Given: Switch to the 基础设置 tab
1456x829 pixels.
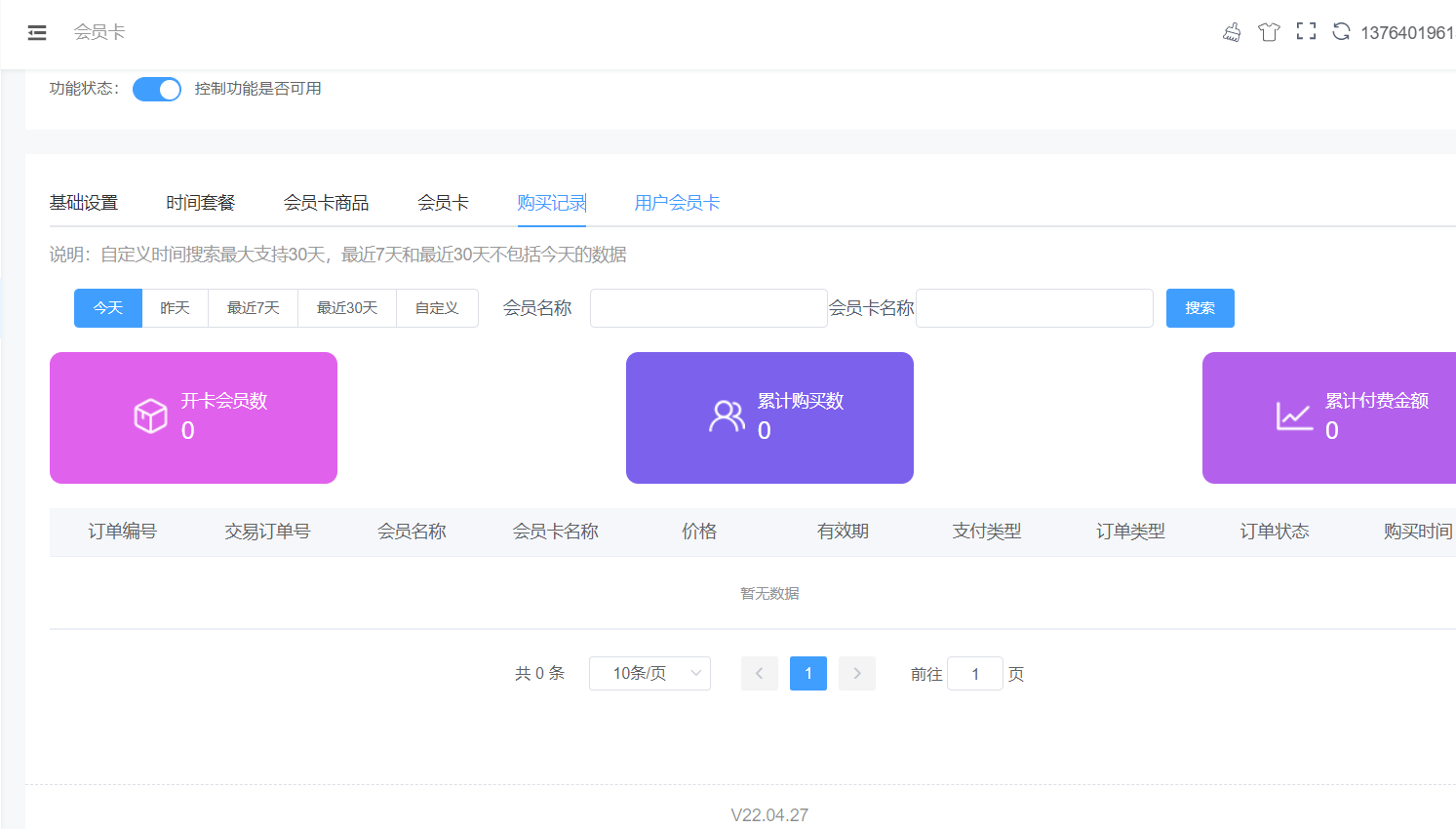Looking at the screenshot, I should [84, 203].
